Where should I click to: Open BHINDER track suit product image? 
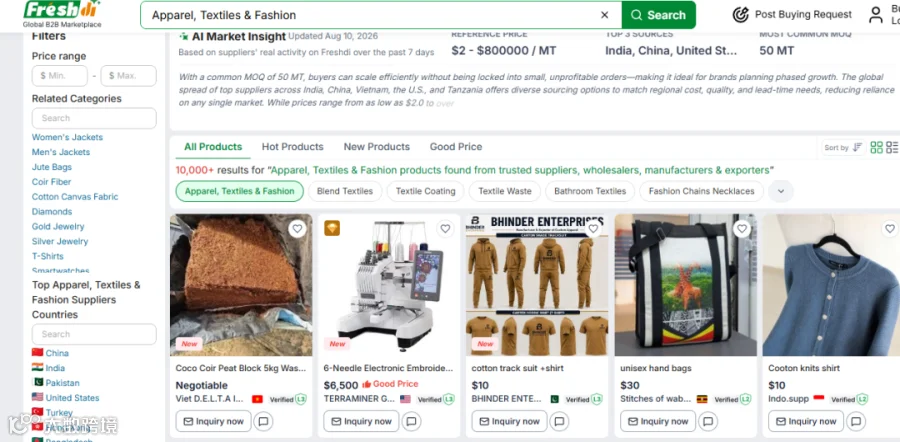(537, 285)
